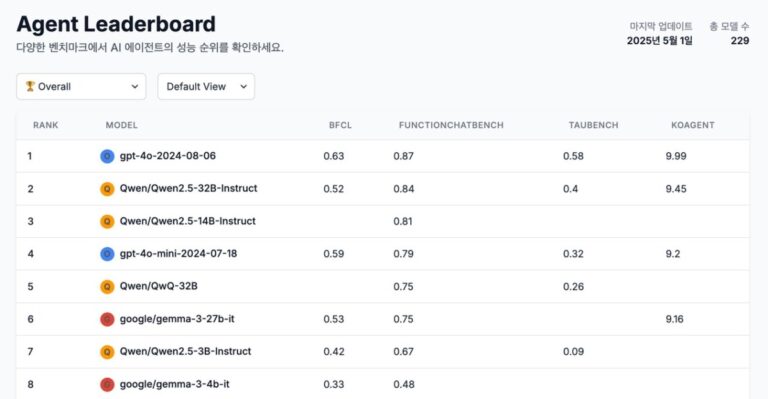Sort by the TAUBENCH column header

593,125
